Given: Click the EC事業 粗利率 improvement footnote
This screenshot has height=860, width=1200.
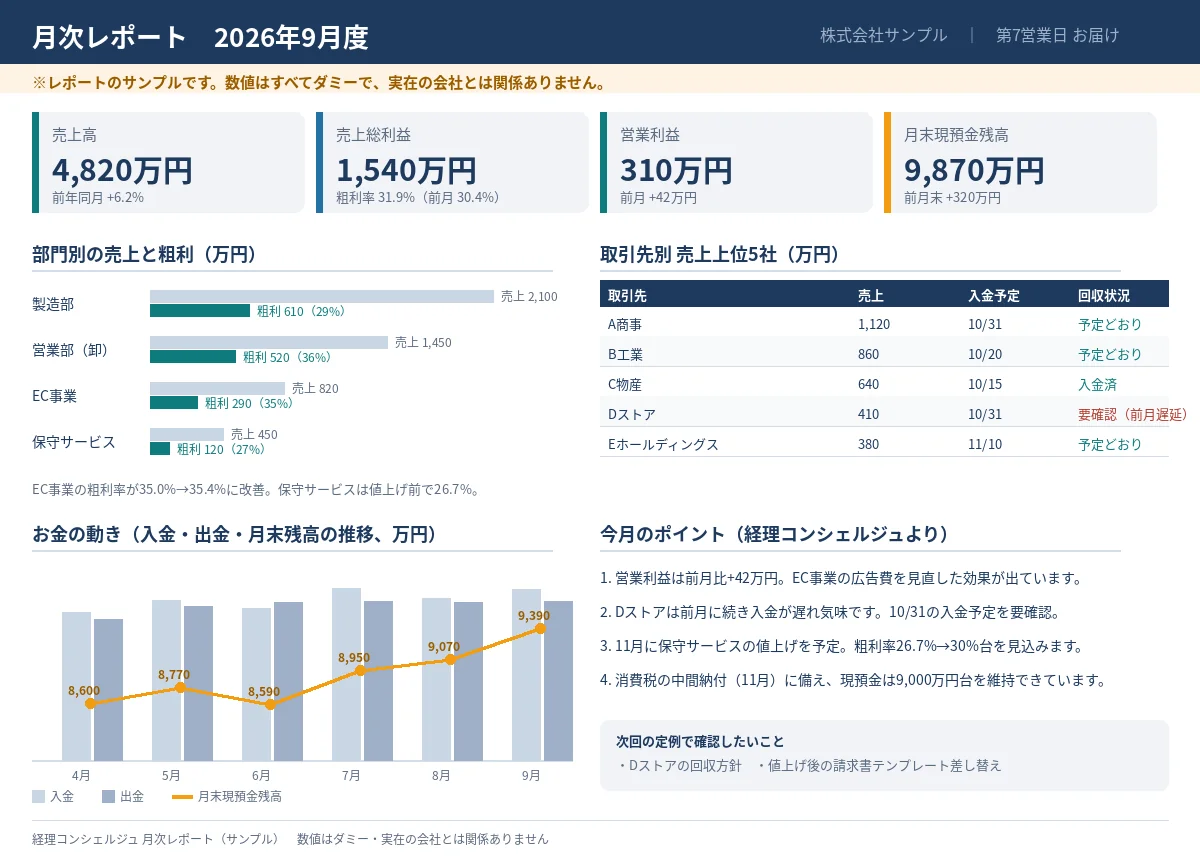Looking at the screenshot, I should click(257, 489).
